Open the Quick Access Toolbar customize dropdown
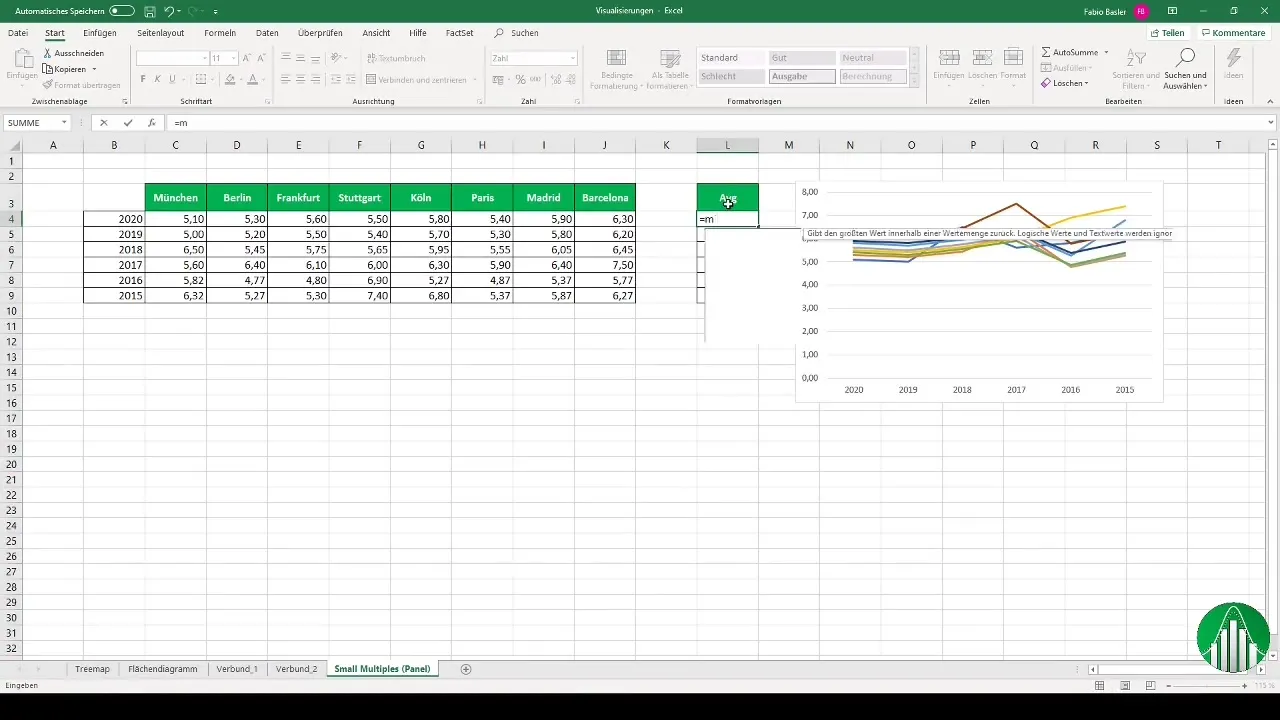 pyautogui.click(x=216, y=11)
